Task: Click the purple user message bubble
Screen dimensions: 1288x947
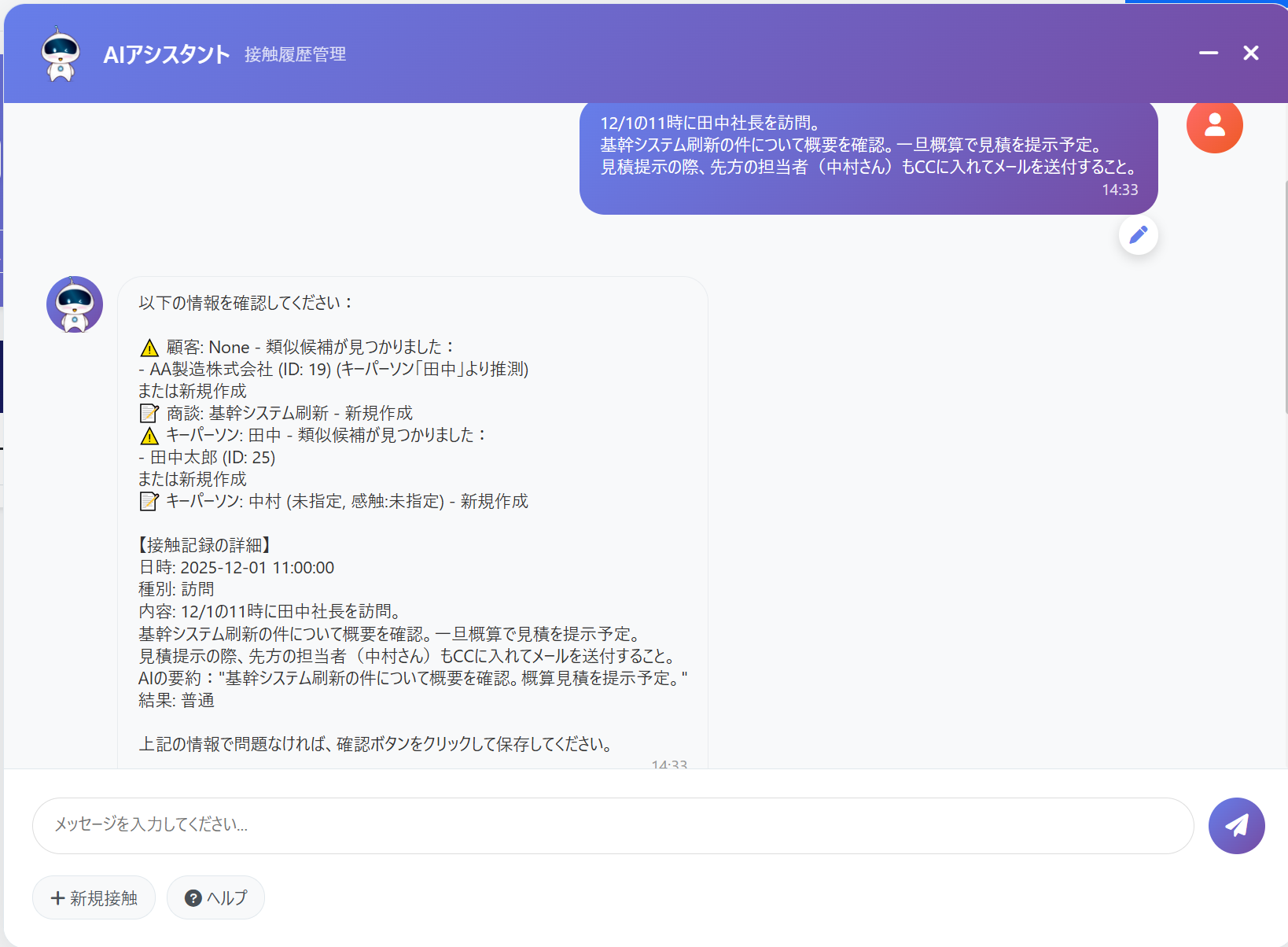Action: (x=868, y=157)
